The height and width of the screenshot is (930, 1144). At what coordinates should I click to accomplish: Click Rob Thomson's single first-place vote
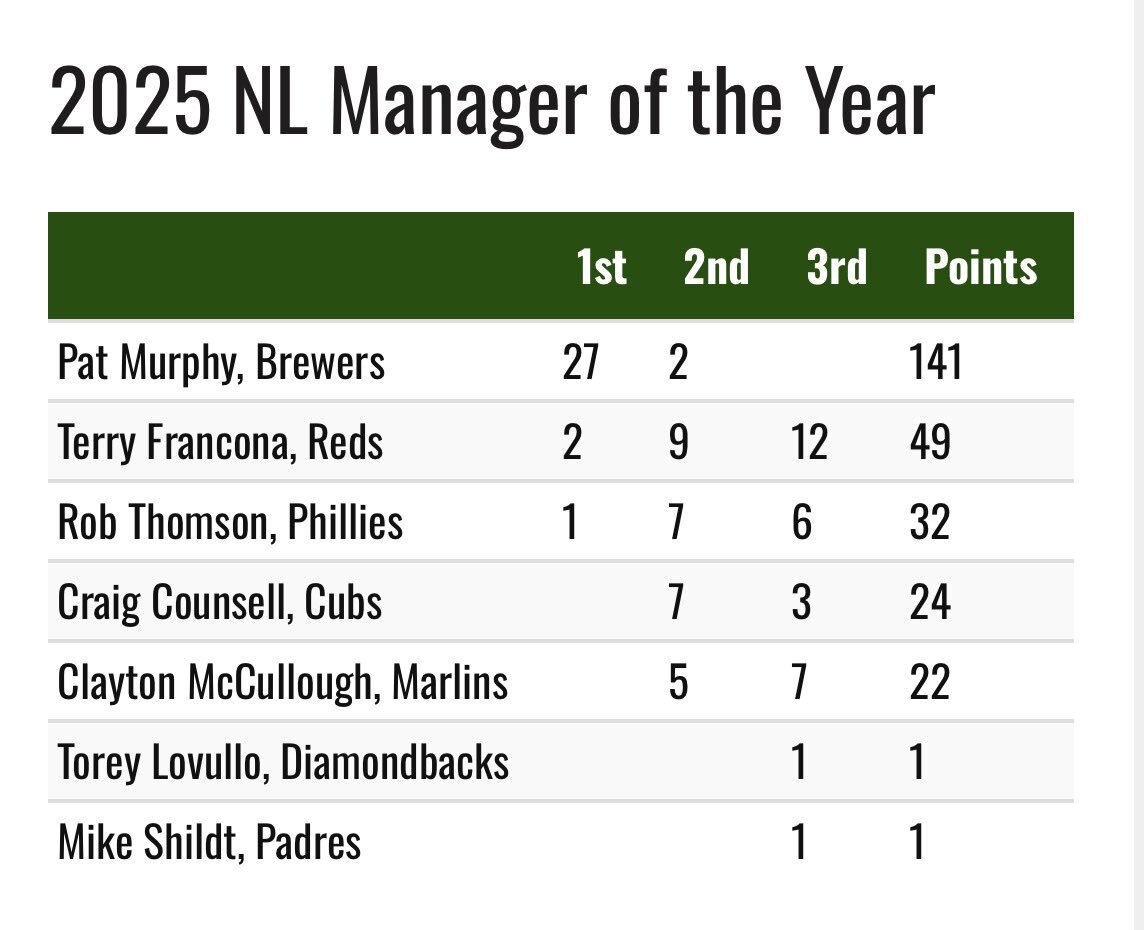(570, 522)
